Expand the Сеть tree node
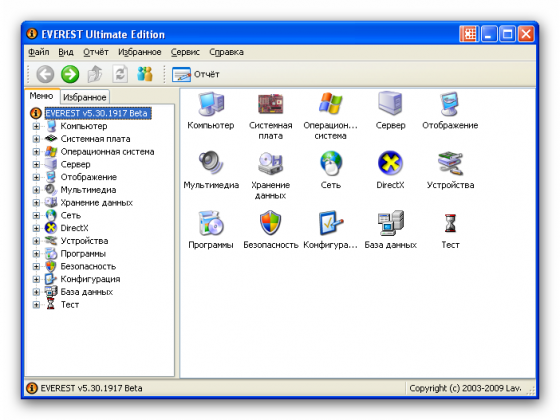Viewport: 560px width, 420px height. pos(36,215)
